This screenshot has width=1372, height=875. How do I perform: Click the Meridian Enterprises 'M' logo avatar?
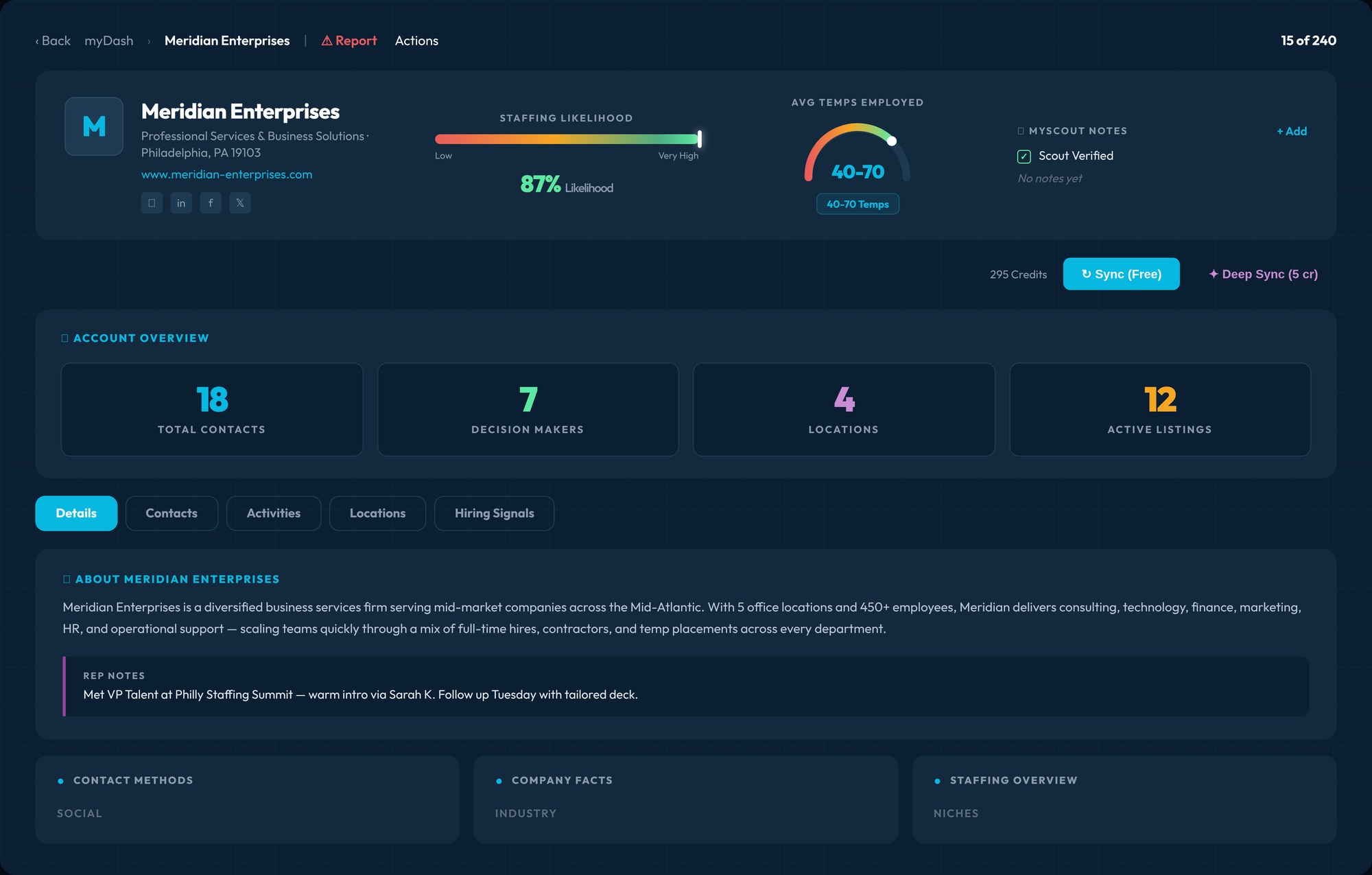(x=94, y=126)
